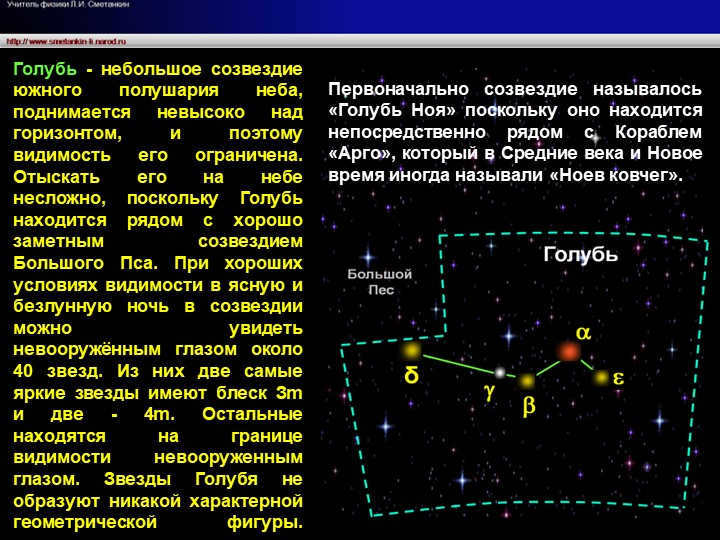Click the red alpha star
This screenshot has height=540, width=720.
[x=568, y=351]
